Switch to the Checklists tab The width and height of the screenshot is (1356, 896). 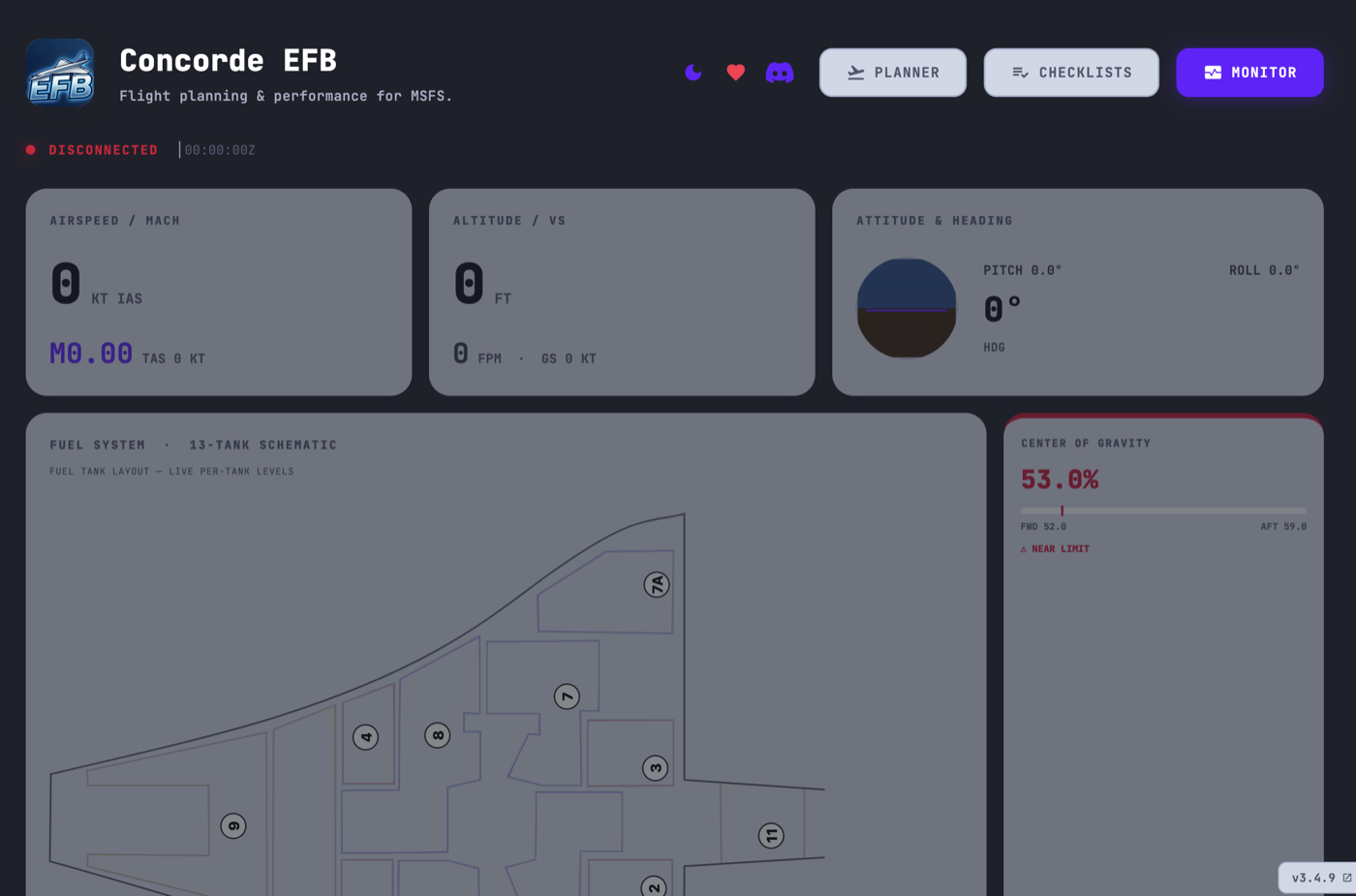(x=1071, y=73)
